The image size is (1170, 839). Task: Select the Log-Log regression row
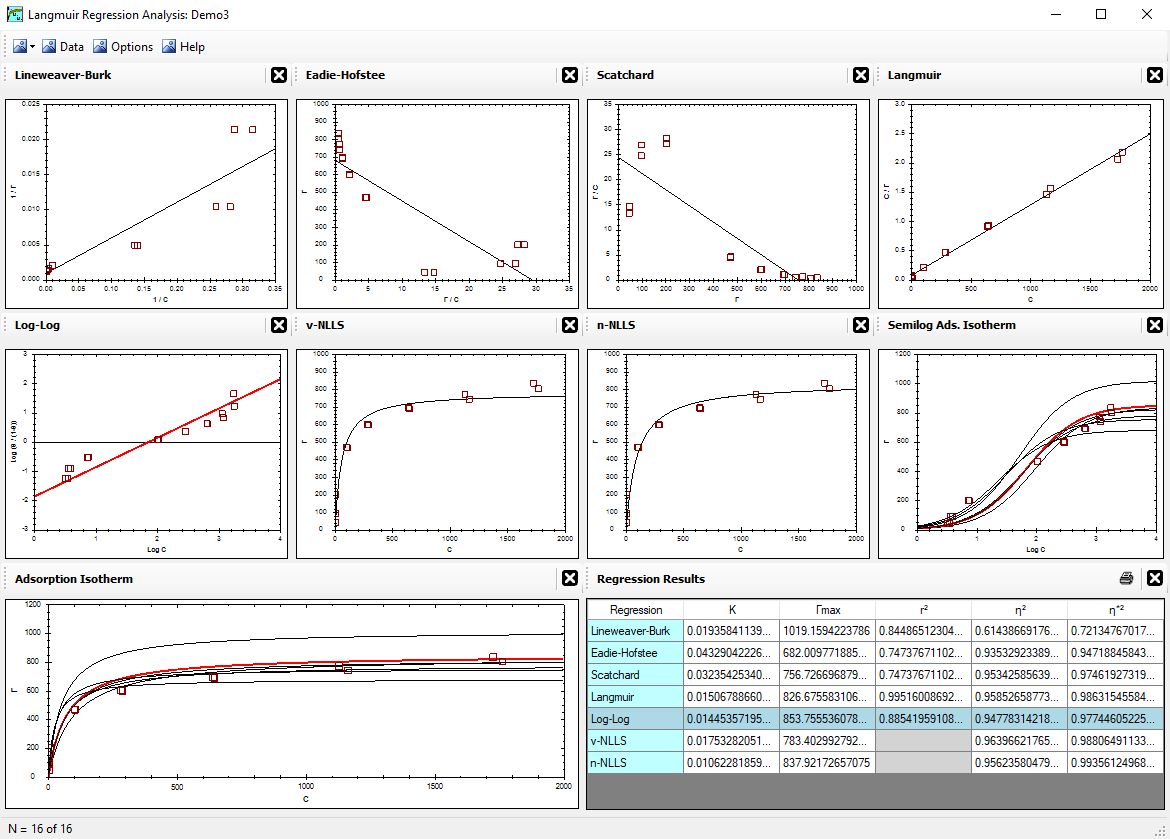pos(636,719)
